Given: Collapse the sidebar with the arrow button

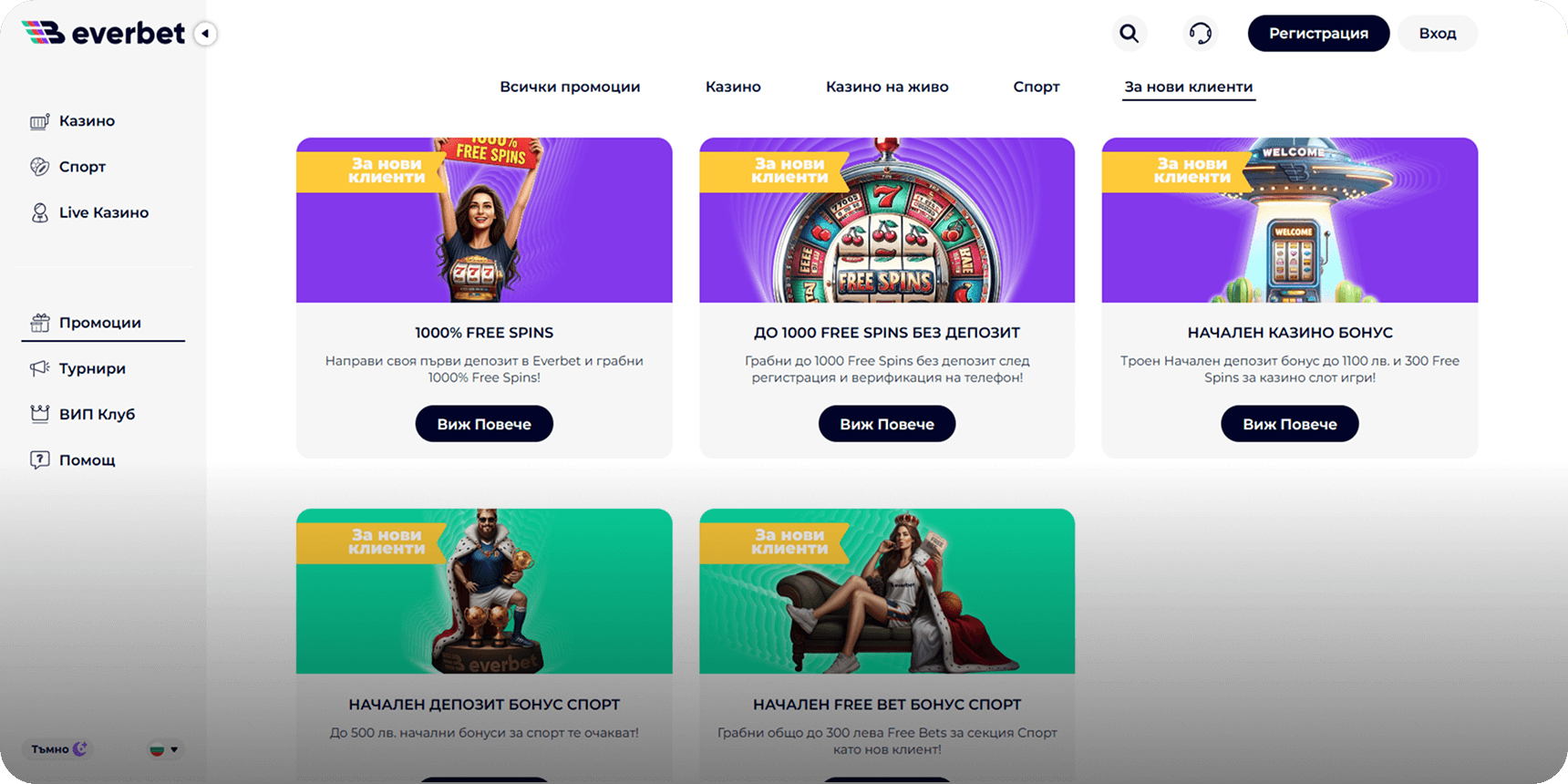Looking at the screenshot, I should pos(206,34).
